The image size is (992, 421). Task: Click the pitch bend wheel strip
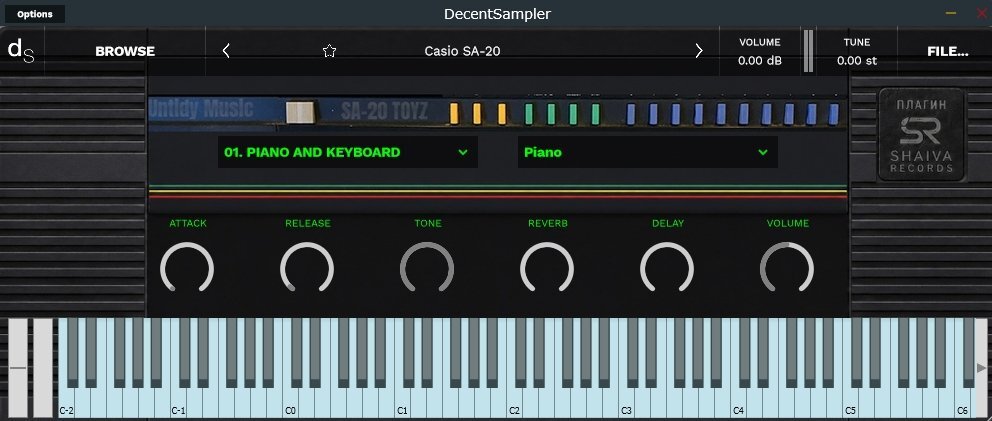pyautogui.click(x=18, y=367)
